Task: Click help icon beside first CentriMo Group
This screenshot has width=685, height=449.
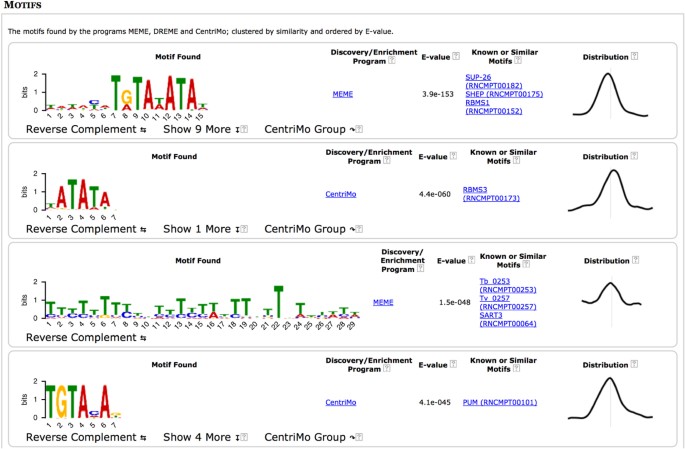Action: 359,129
